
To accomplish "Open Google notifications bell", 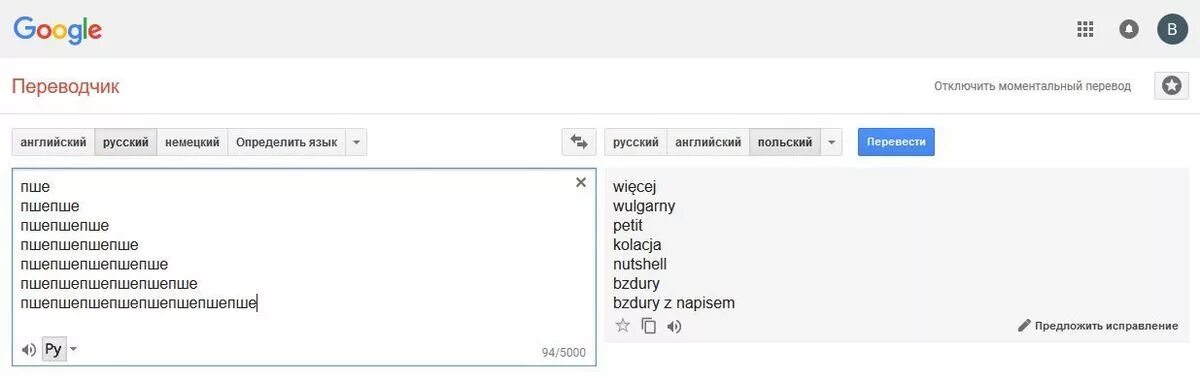I will click(x=1129, y=29).
